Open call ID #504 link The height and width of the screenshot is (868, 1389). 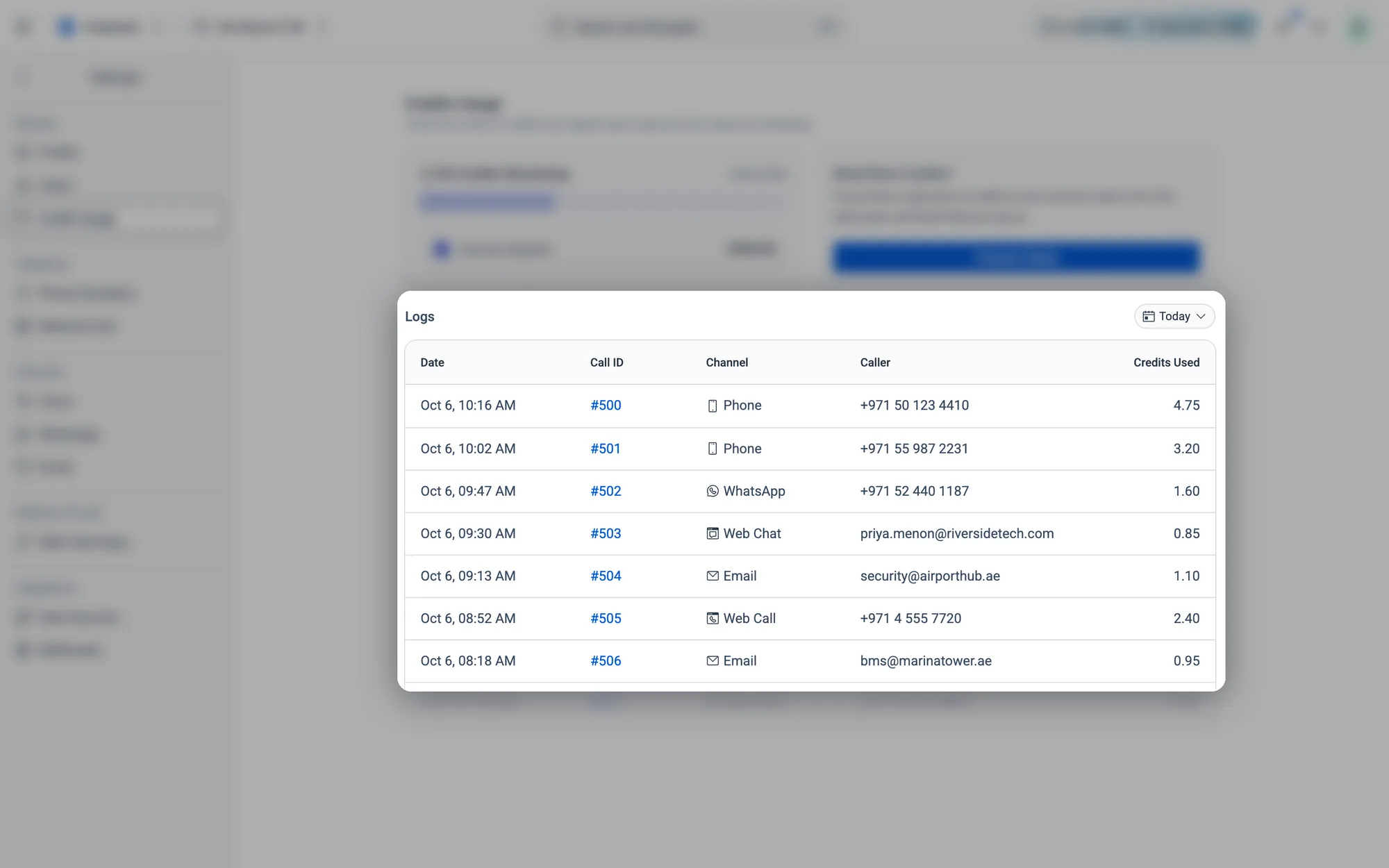click(606, 576)
